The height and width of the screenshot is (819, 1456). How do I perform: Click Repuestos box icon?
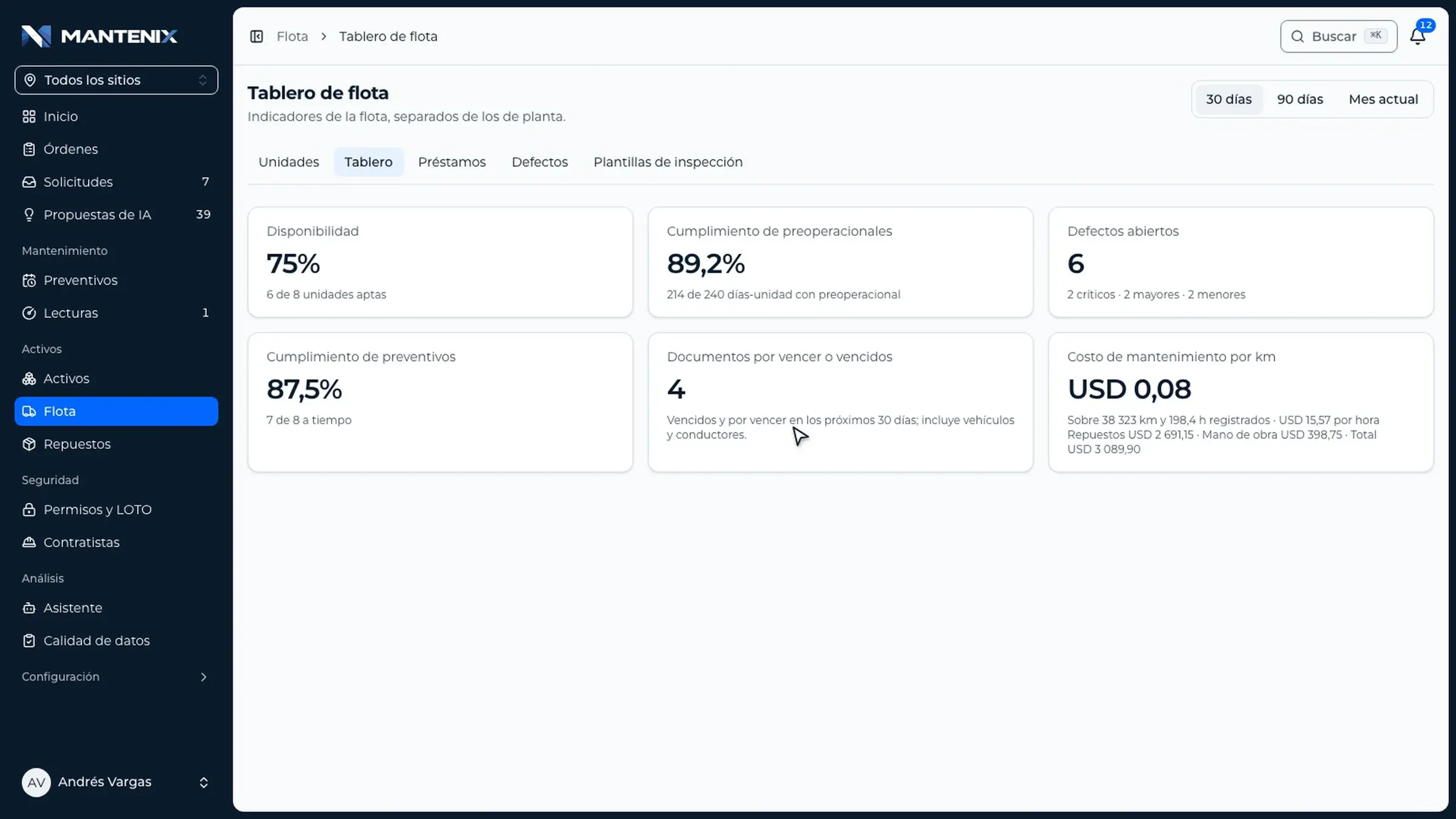pos(29,444)
